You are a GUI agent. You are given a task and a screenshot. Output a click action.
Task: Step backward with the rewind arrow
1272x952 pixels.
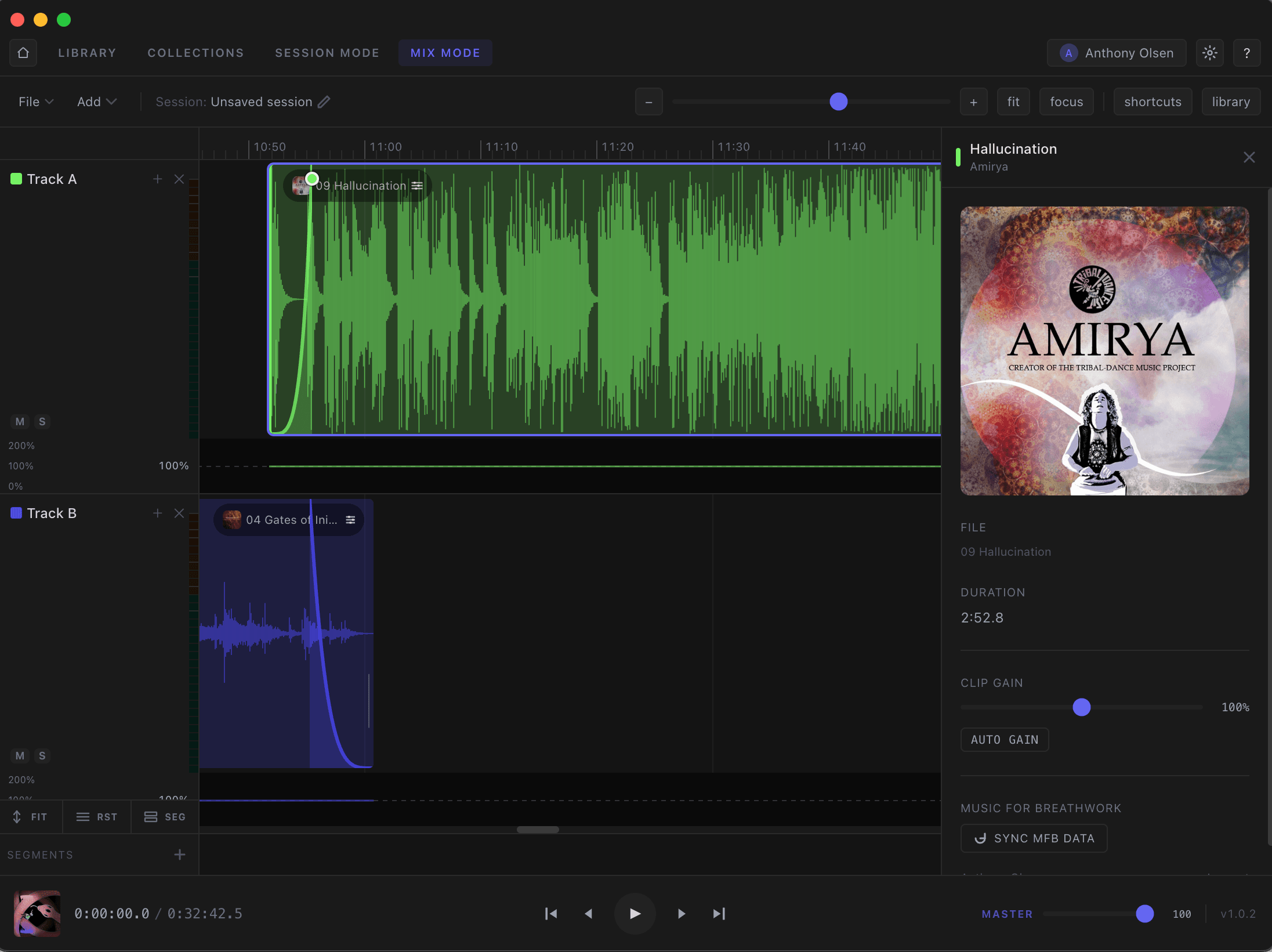589,914
